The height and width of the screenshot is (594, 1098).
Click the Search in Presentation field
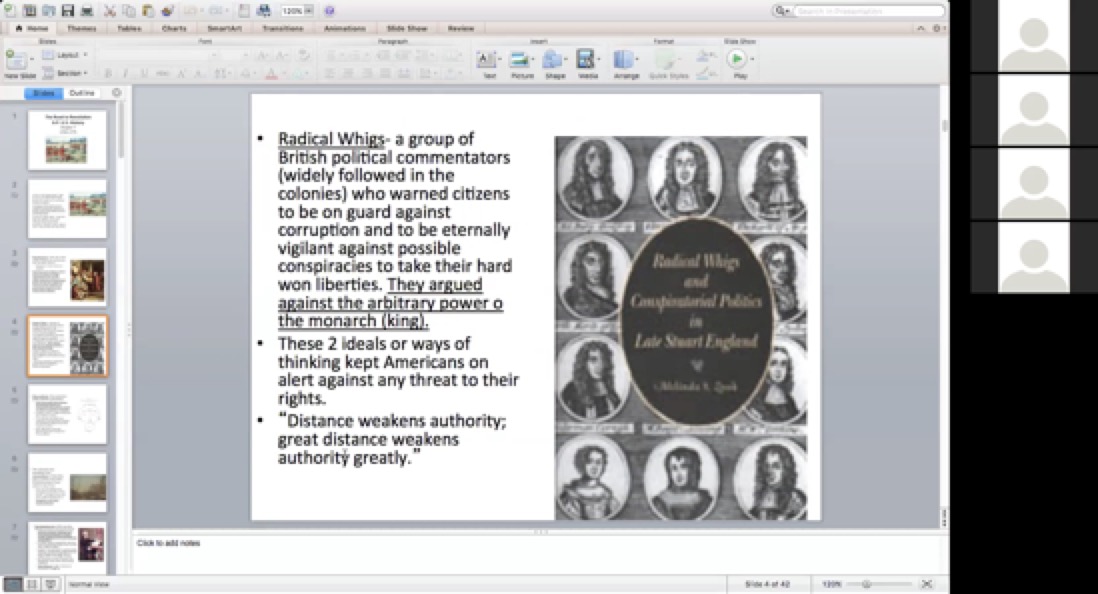(x=869, y=11)
